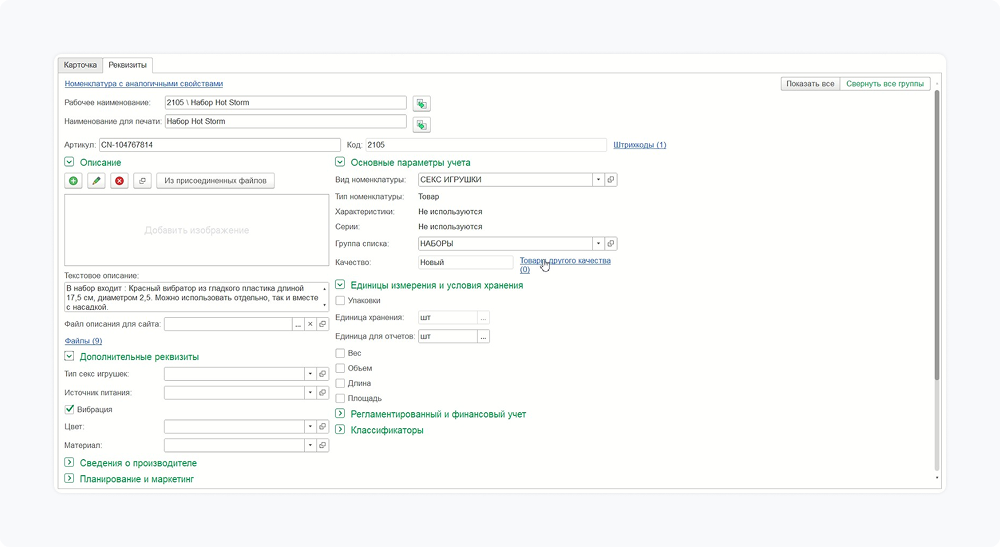This screenshot has width=1000, height=547.
Task: Open Цвет dropdown
Action: (x=310, y=427)
